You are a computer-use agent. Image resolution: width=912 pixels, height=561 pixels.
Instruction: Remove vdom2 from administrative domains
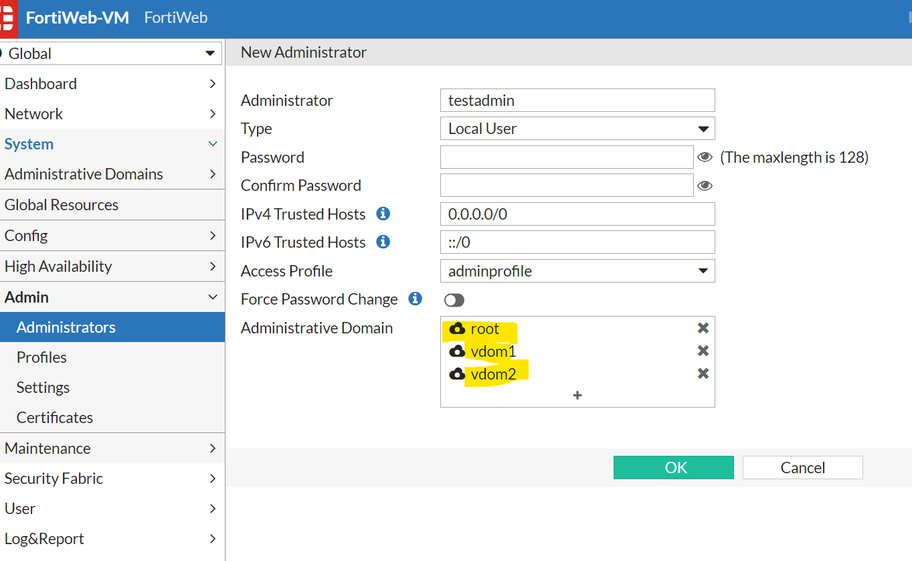click(703, 374)
